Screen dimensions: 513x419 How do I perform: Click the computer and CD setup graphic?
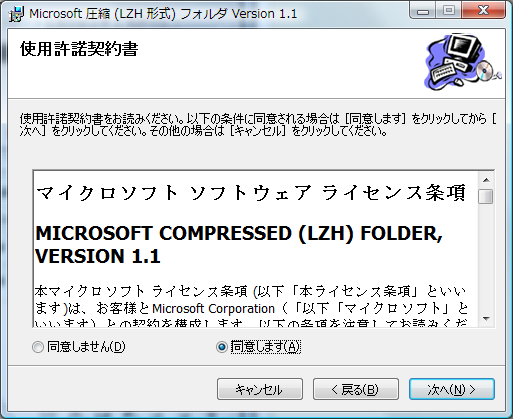[x=463, y=61]
